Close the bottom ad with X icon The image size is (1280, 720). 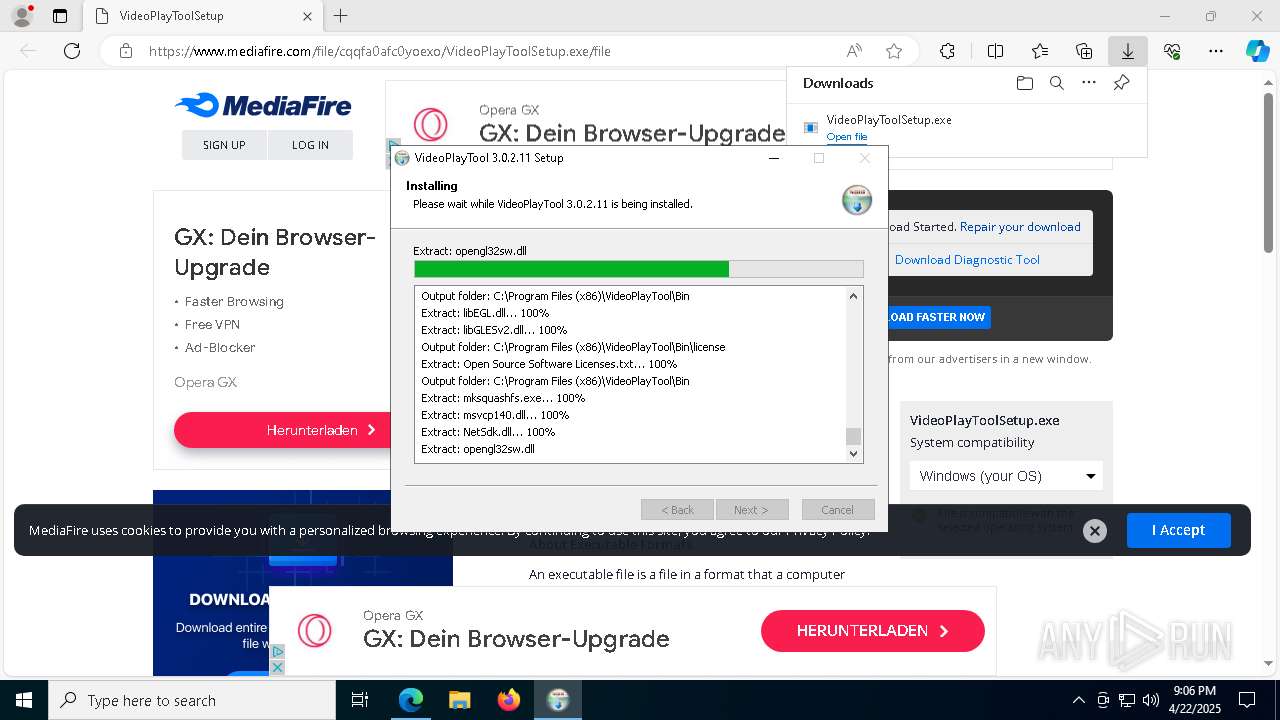coord(278,667)
